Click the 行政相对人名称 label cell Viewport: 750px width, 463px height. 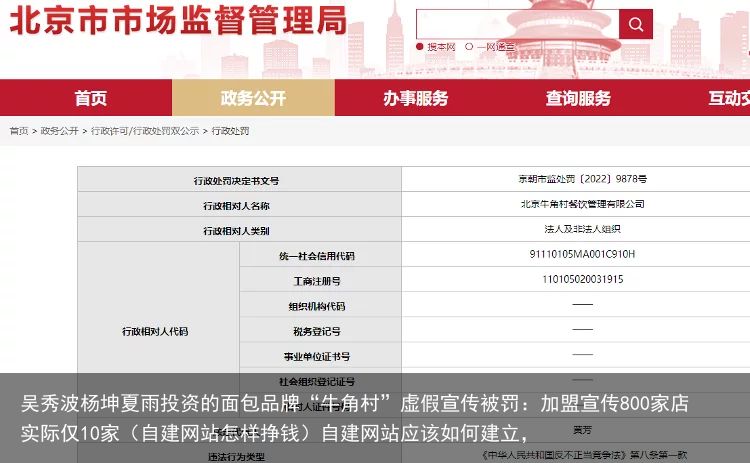click(x=239, y=205)
